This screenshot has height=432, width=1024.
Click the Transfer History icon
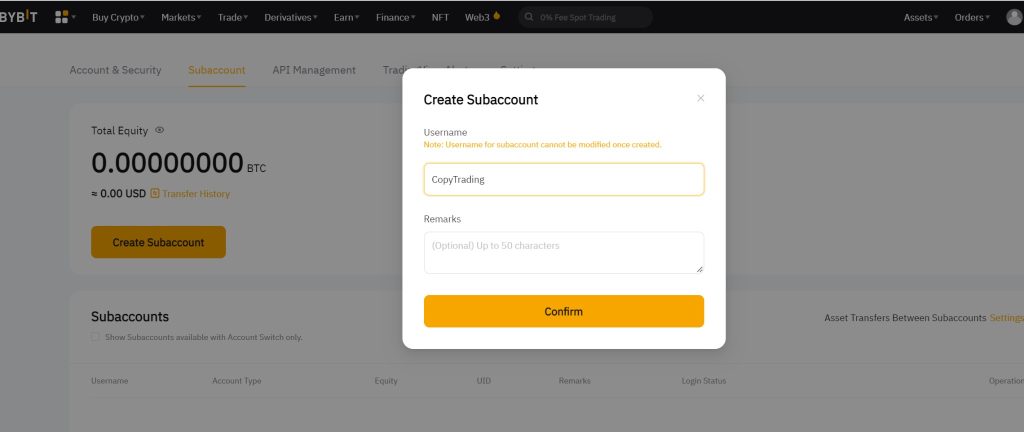click(x=155, y=194)
